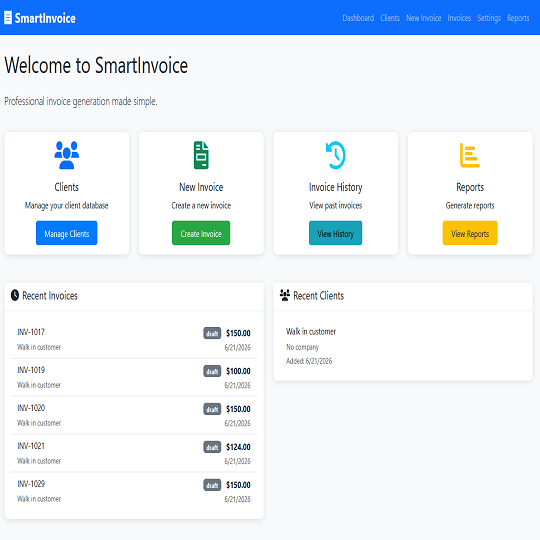
Task: Click the SmartInvoice receipt logo icon
Action: [8, 18]
